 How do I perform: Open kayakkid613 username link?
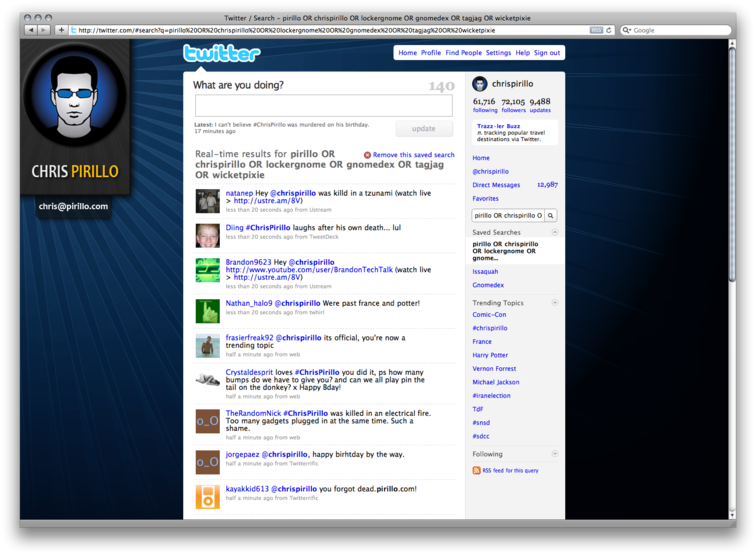coord(247,489)
